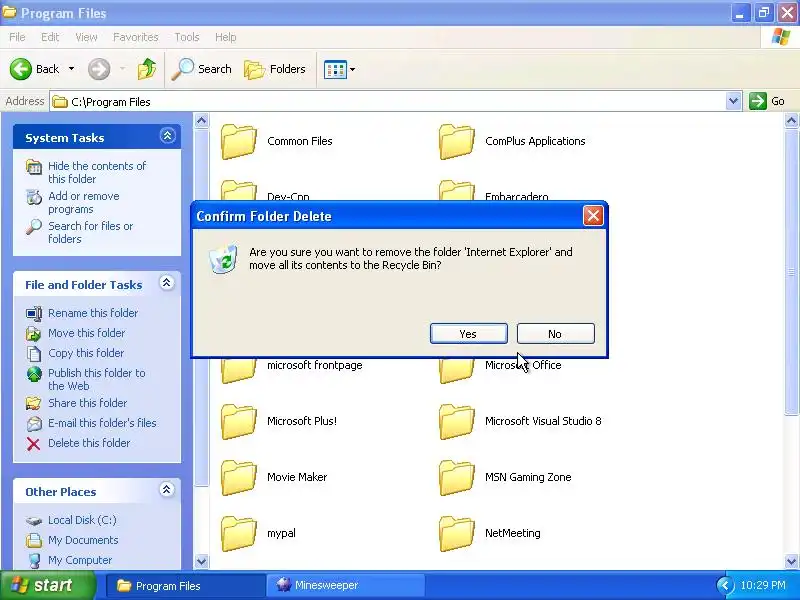Click Delete this folder link
The width and height of the screenshot is (800, 600).
point(89,442)
